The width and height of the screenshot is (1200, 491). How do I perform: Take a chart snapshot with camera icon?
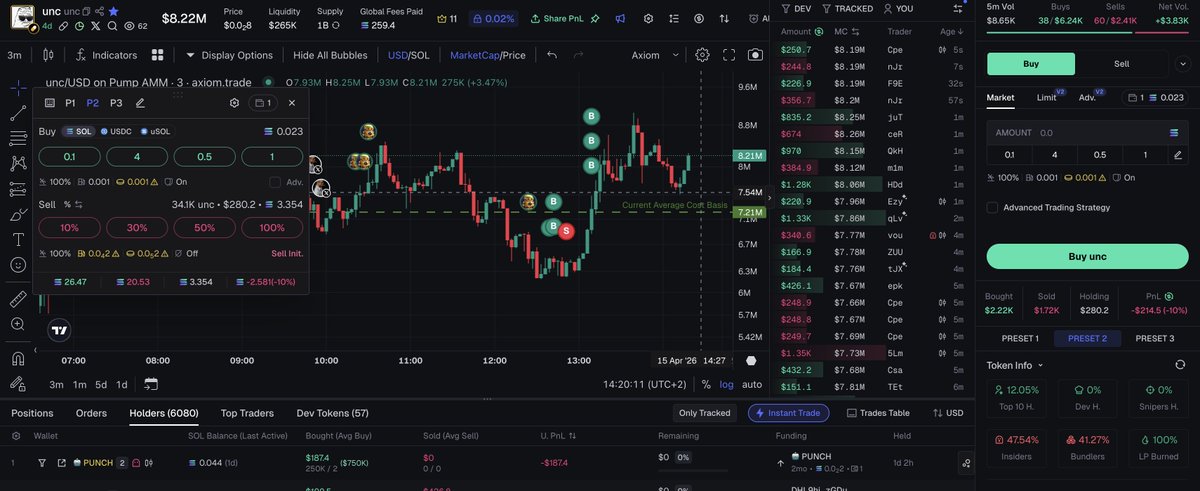(754, 55)
